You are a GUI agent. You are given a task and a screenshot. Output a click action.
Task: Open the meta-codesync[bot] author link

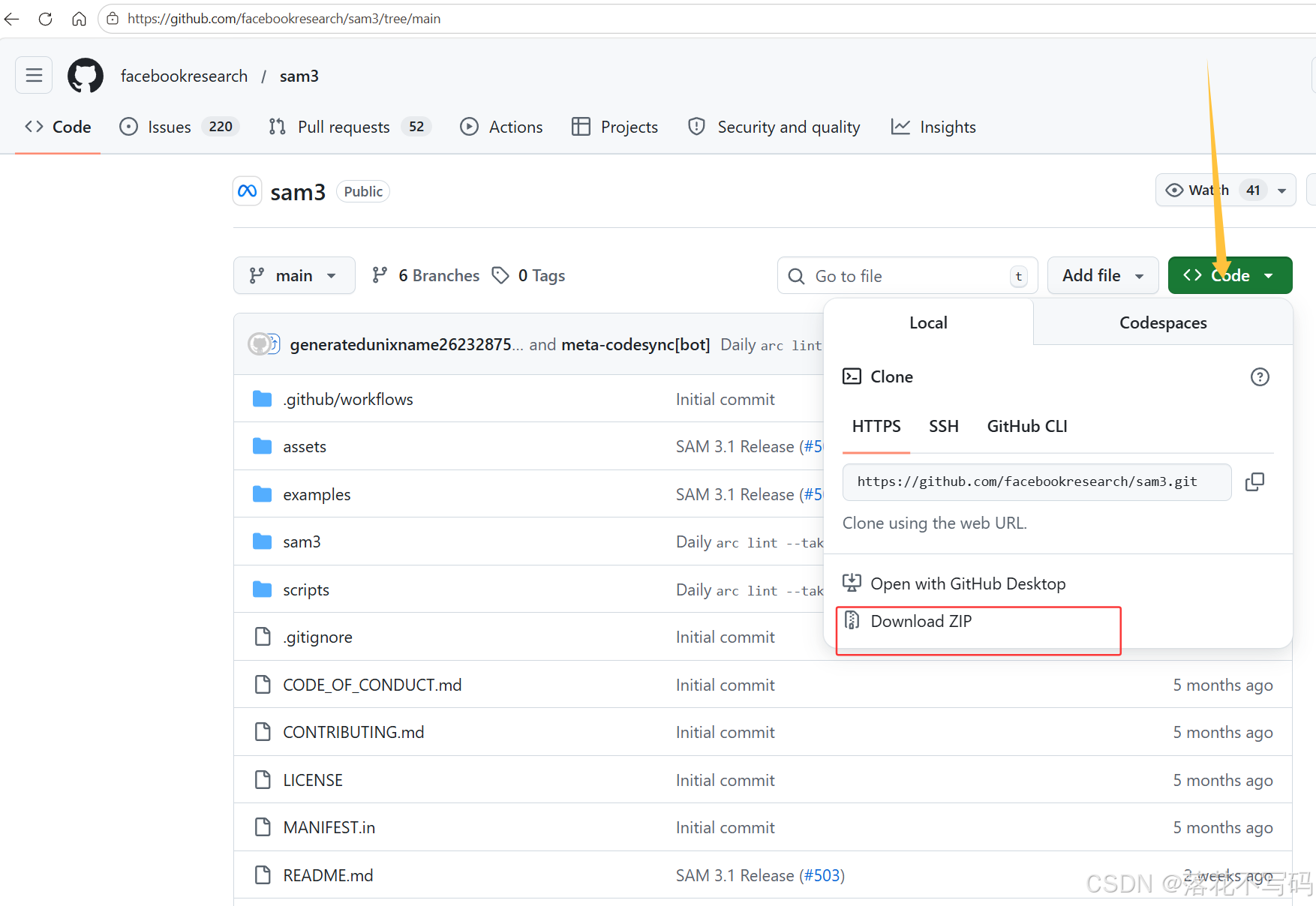point(635,344)
